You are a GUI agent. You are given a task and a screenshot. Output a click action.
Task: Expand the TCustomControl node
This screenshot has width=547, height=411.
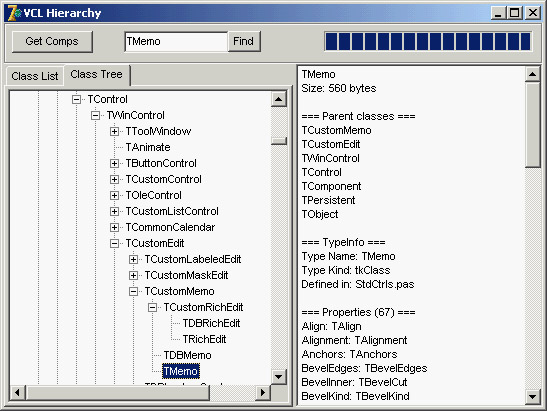[114, 180]
